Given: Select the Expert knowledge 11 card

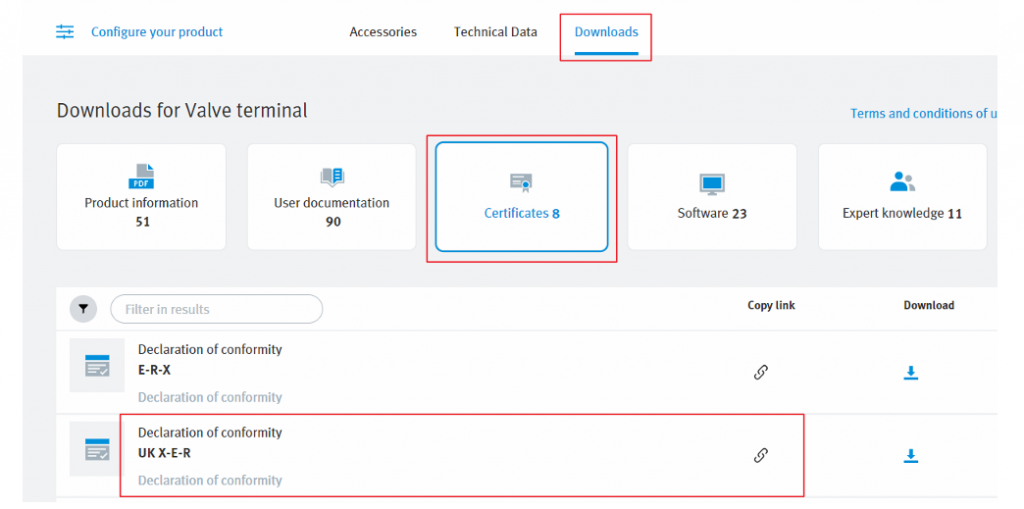Looking at the screenshot, I should [903, 197].
